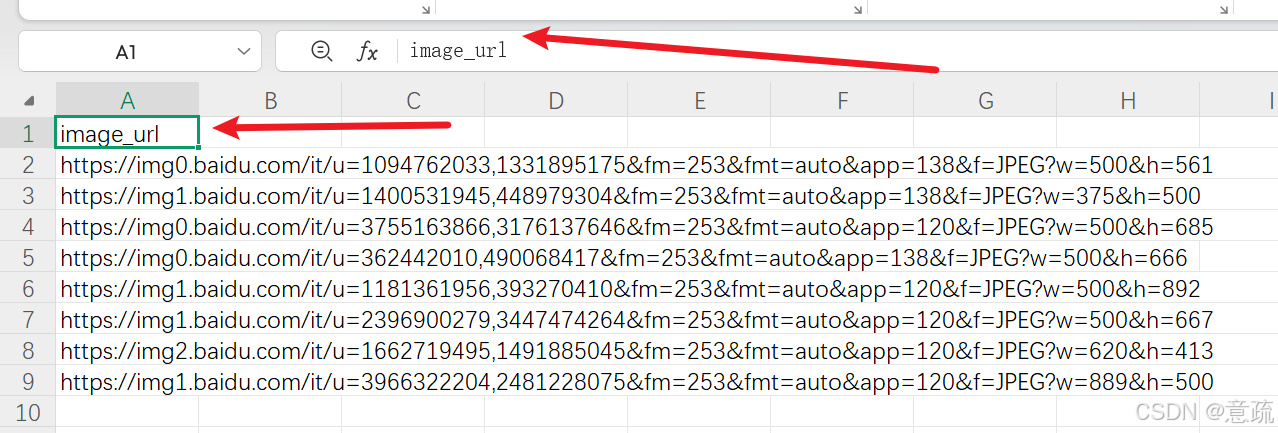Click URL cell with u=1662719495
The image size is (1278, 433).
pyautogui.click(x=636, y=351)
